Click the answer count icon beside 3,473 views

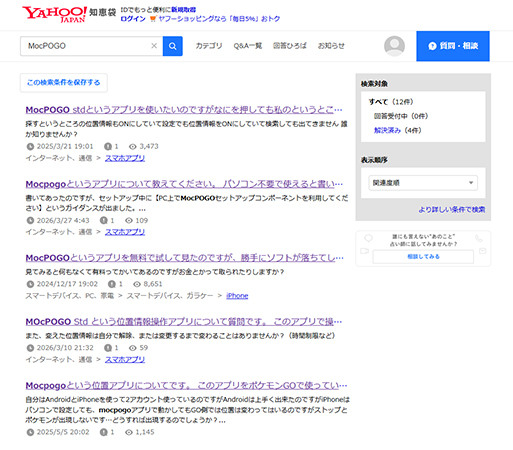(x=108, y=146)
